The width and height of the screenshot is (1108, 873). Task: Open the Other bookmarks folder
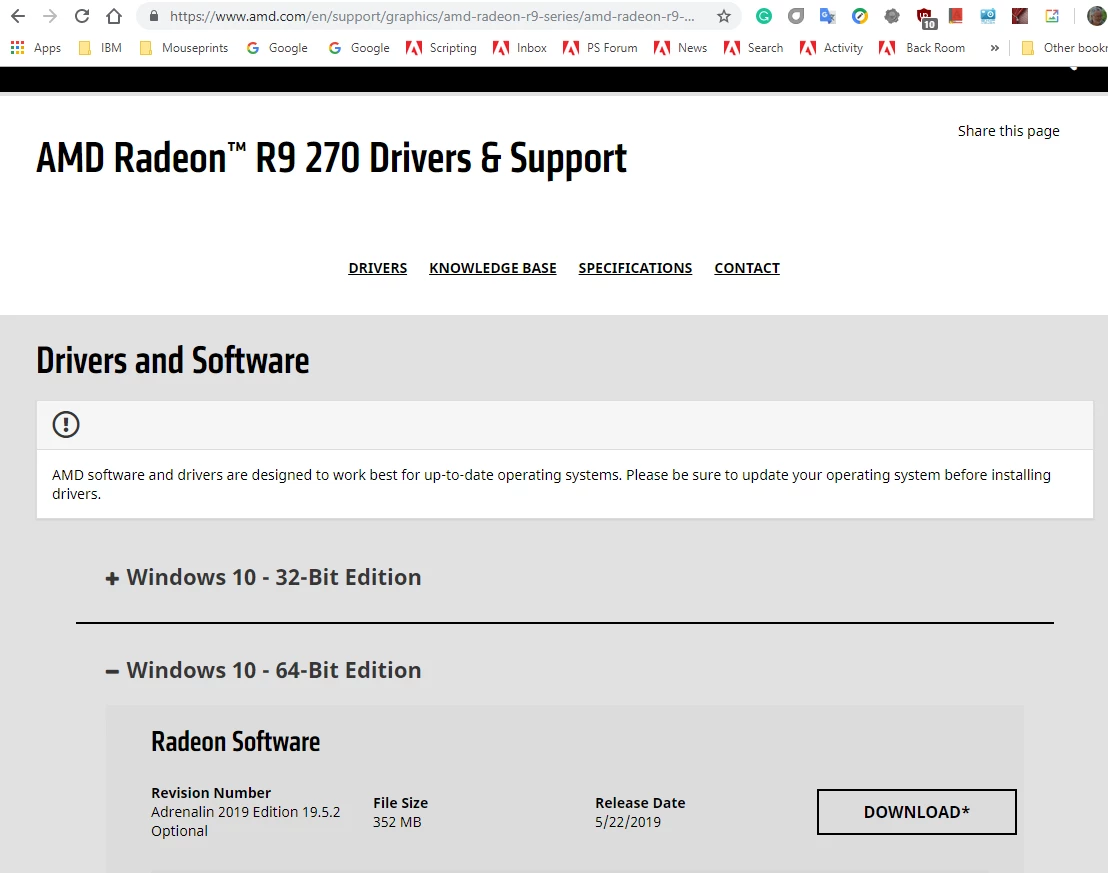pos(1064,47)
